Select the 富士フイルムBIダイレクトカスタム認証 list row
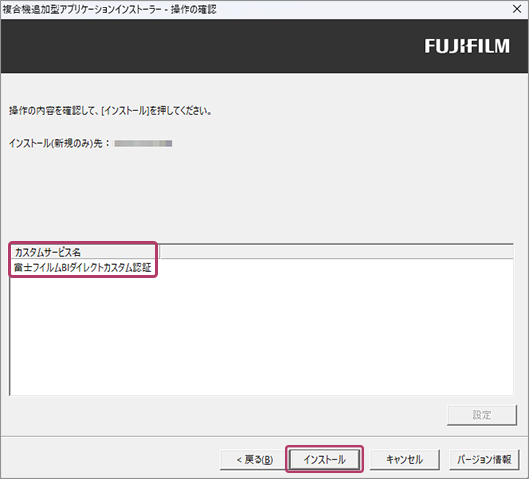529x479 pixels. (x=83, y=267)
